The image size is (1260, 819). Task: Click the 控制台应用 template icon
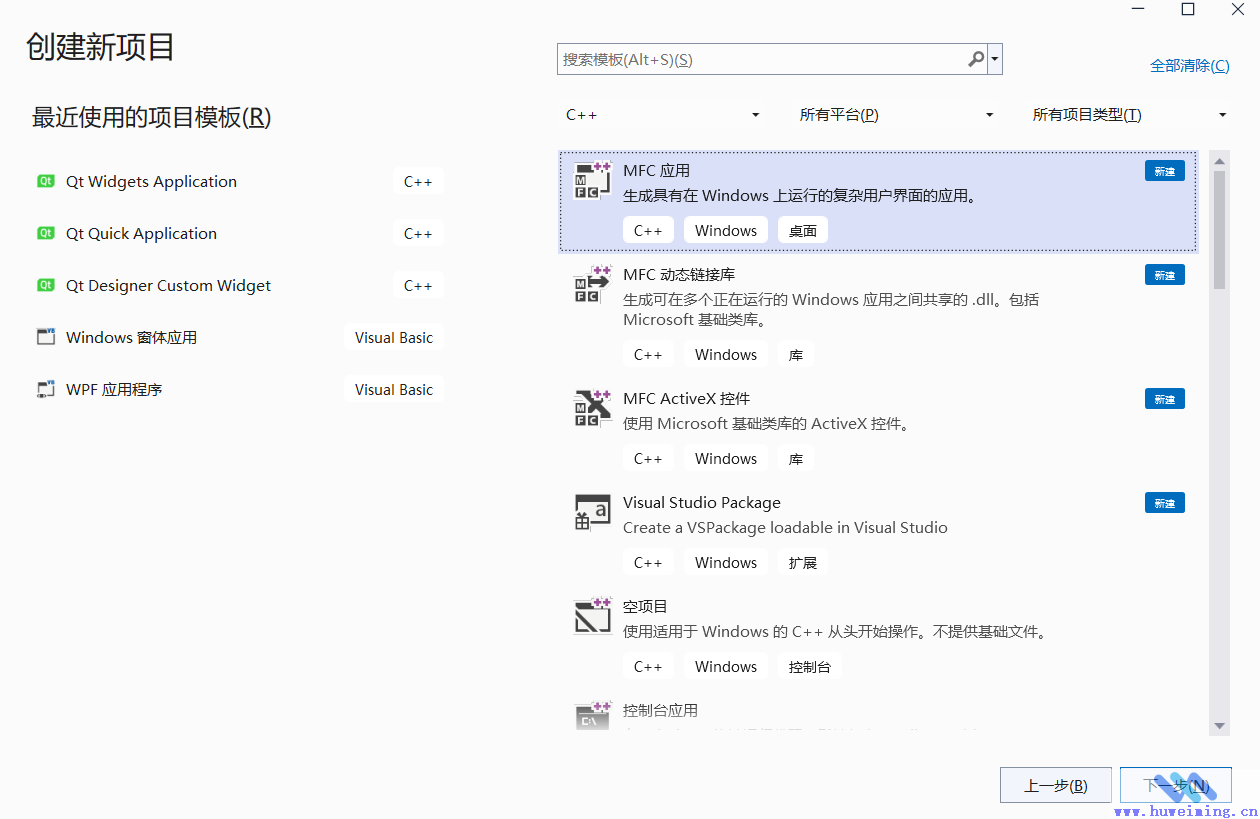pyautogui.click(x=592, y=716)
